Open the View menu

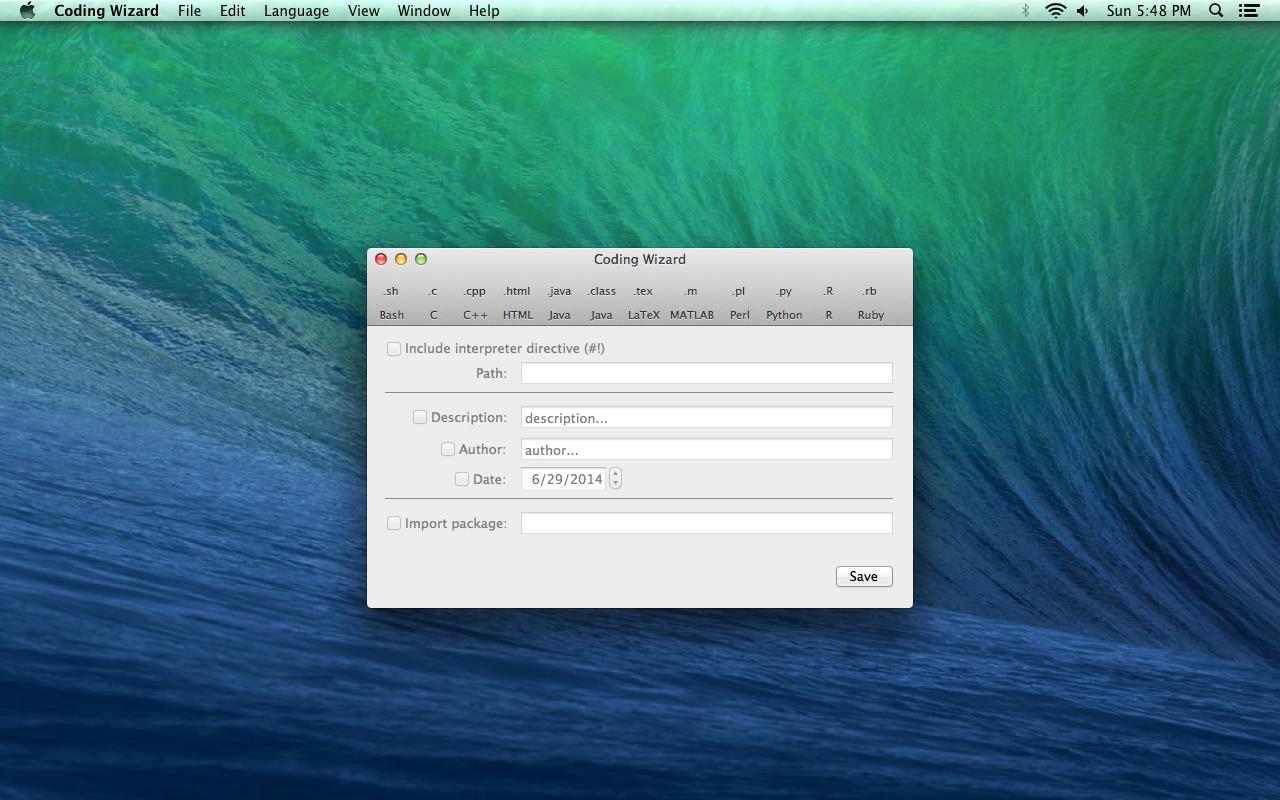(363, 11)
